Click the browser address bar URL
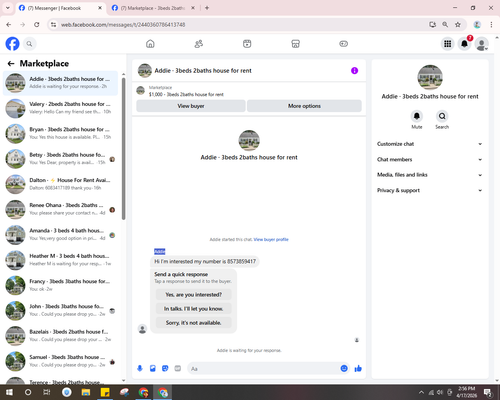Viewport: 500px width, 400px height. [x=123, y=25]
